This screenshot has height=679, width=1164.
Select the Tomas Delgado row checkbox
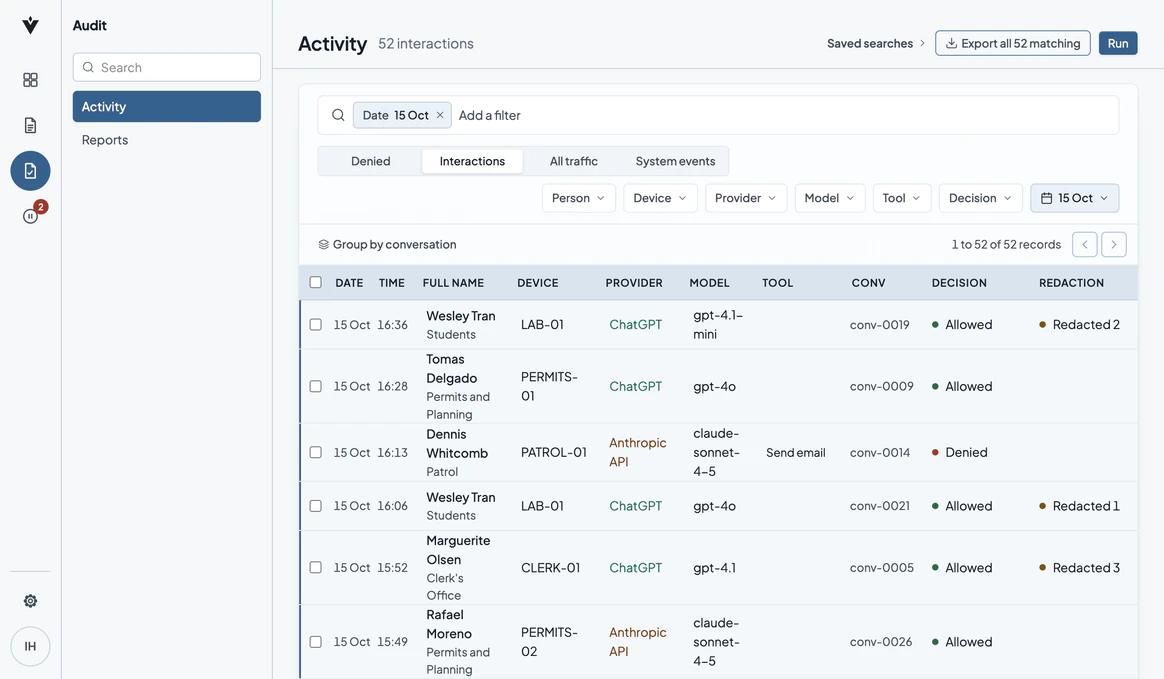[315, 387]
